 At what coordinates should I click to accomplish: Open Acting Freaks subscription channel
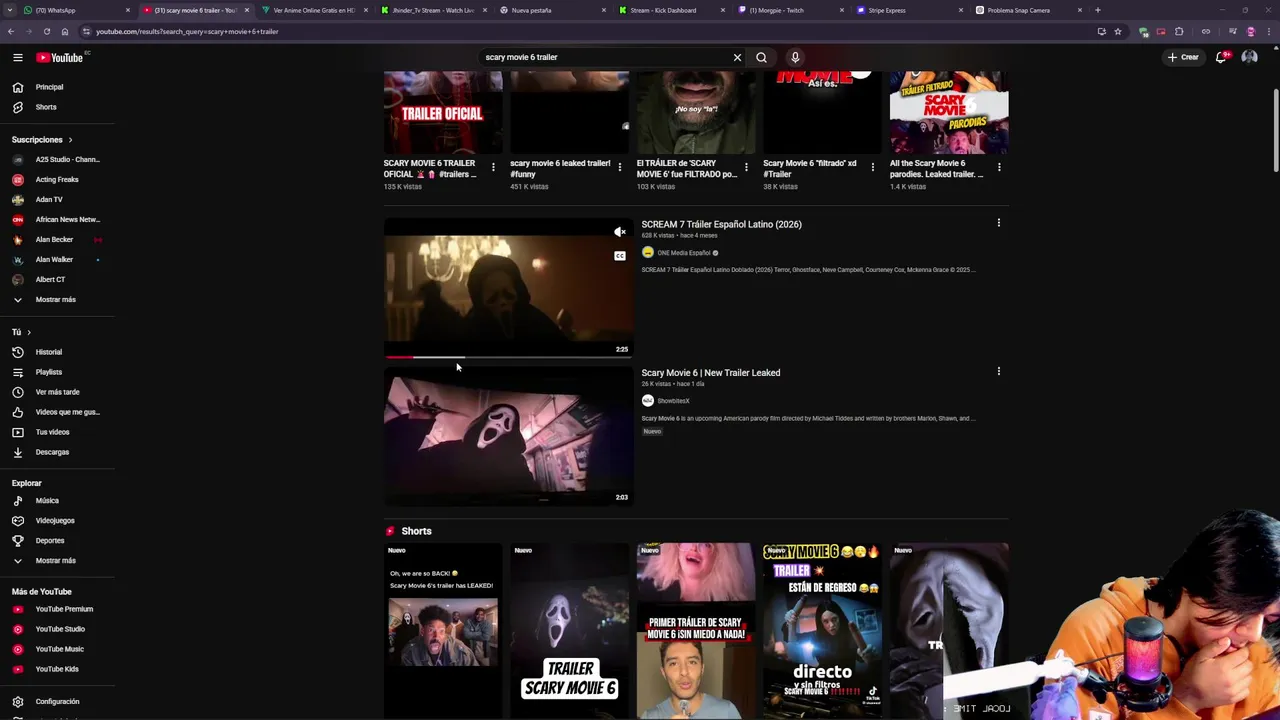point(57,179)
